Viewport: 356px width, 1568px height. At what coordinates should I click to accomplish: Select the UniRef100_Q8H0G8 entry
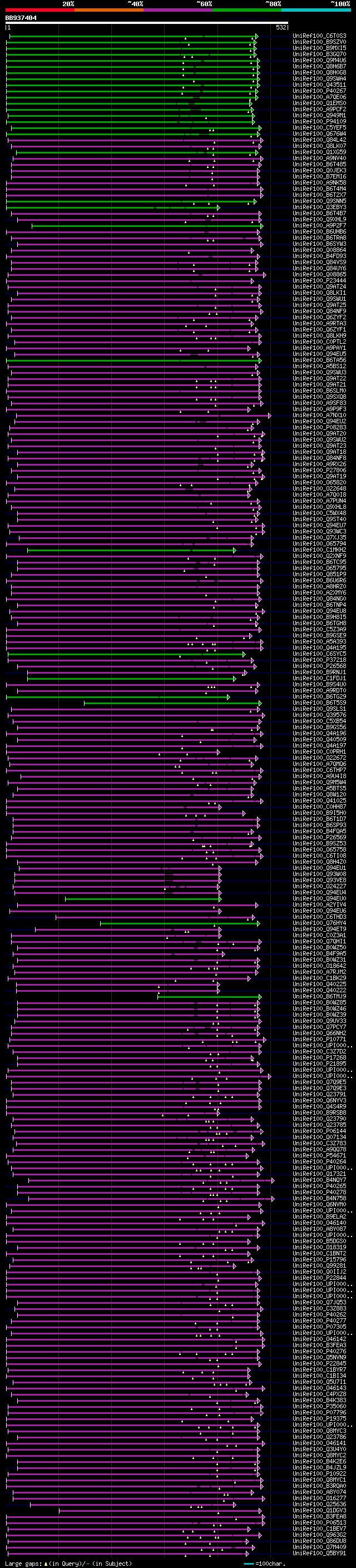pyautogui.click(x=319, y=72)
